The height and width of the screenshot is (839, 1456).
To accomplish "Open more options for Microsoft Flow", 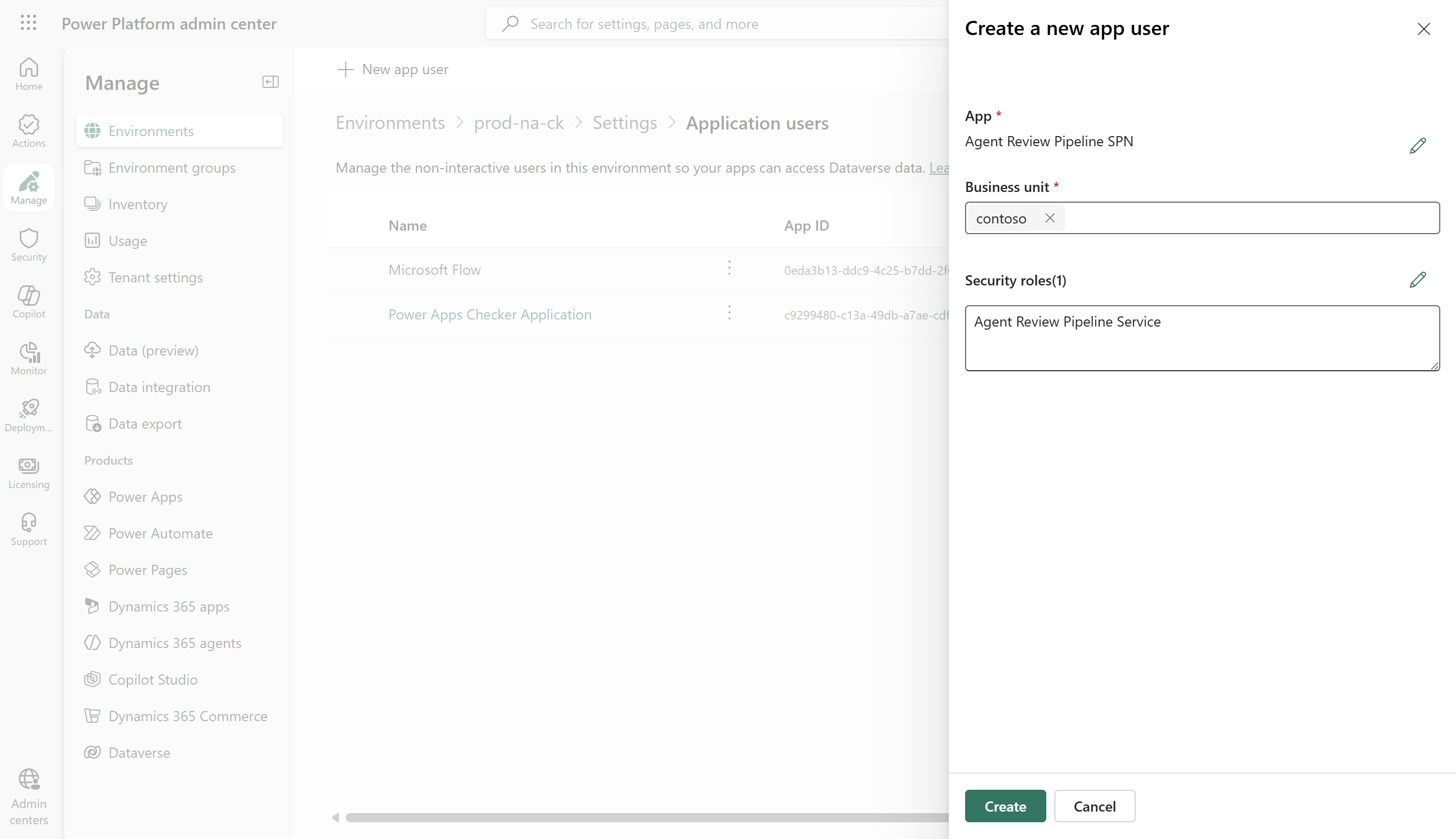I will pyautogui.click(x=729, y=268).
